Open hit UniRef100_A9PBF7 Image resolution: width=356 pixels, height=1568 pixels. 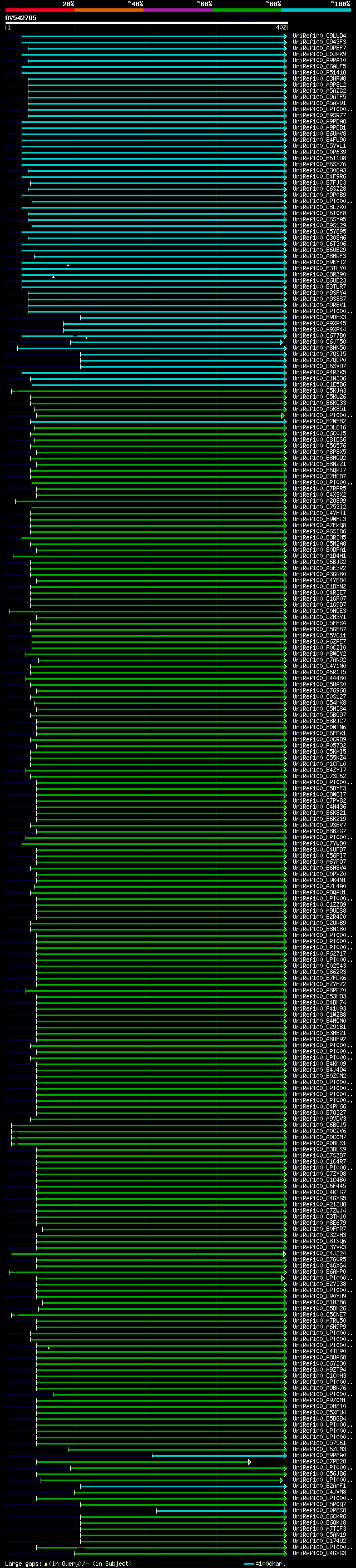tap(319, 48)
